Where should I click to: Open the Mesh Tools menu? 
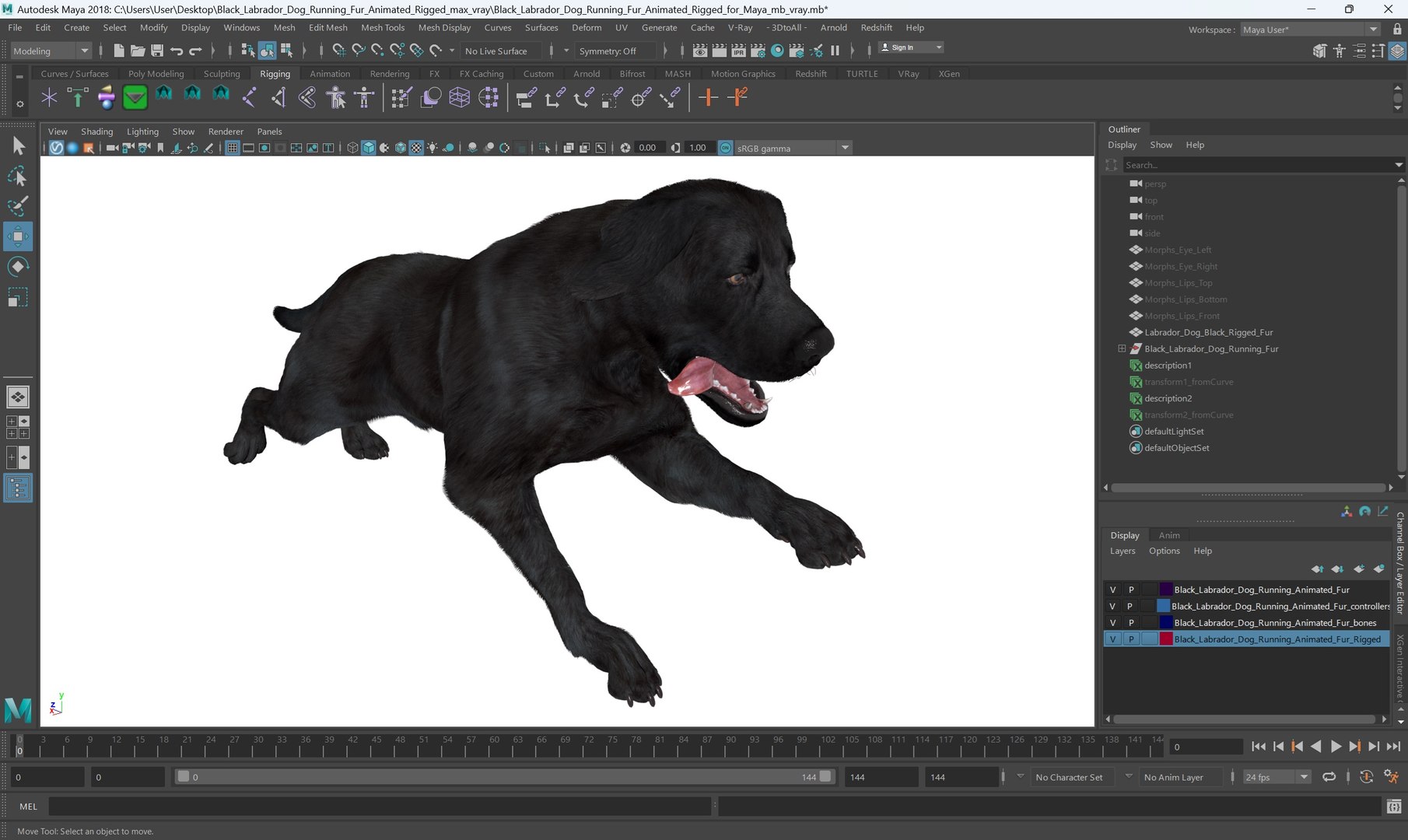click(x=383, y=27)
